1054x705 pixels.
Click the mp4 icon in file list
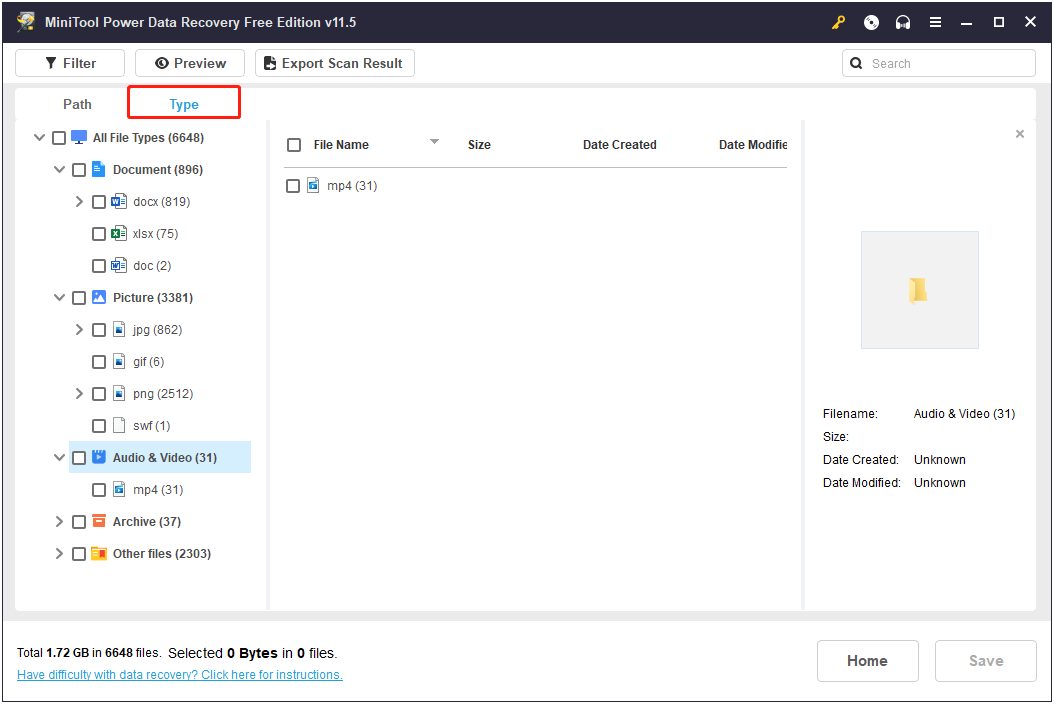(313, 185)
